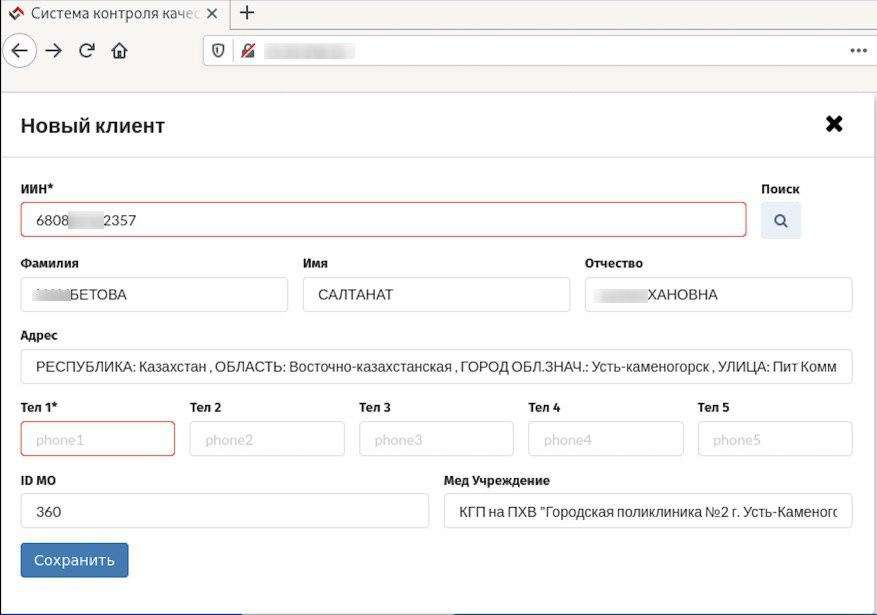Open the browser home page icon
This screenshot has width=877, height=615.
(x=119, y=51)
